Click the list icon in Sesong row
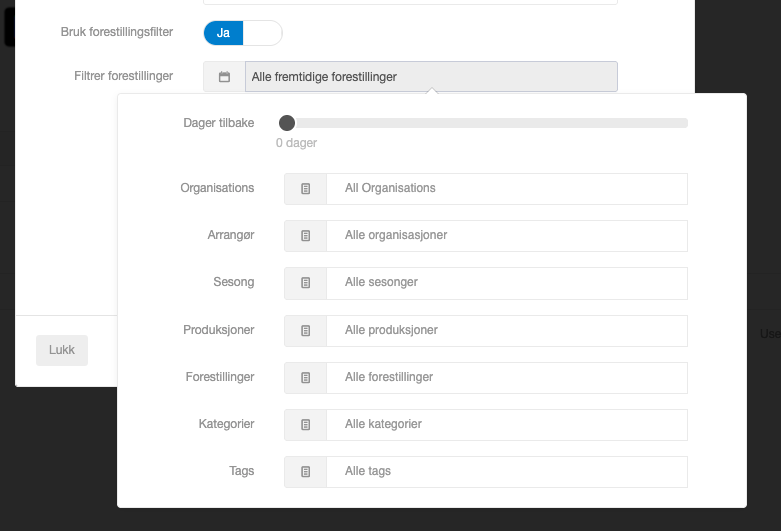Image resolution: width=781 pixels, height=531 pixels. point(305,283)
